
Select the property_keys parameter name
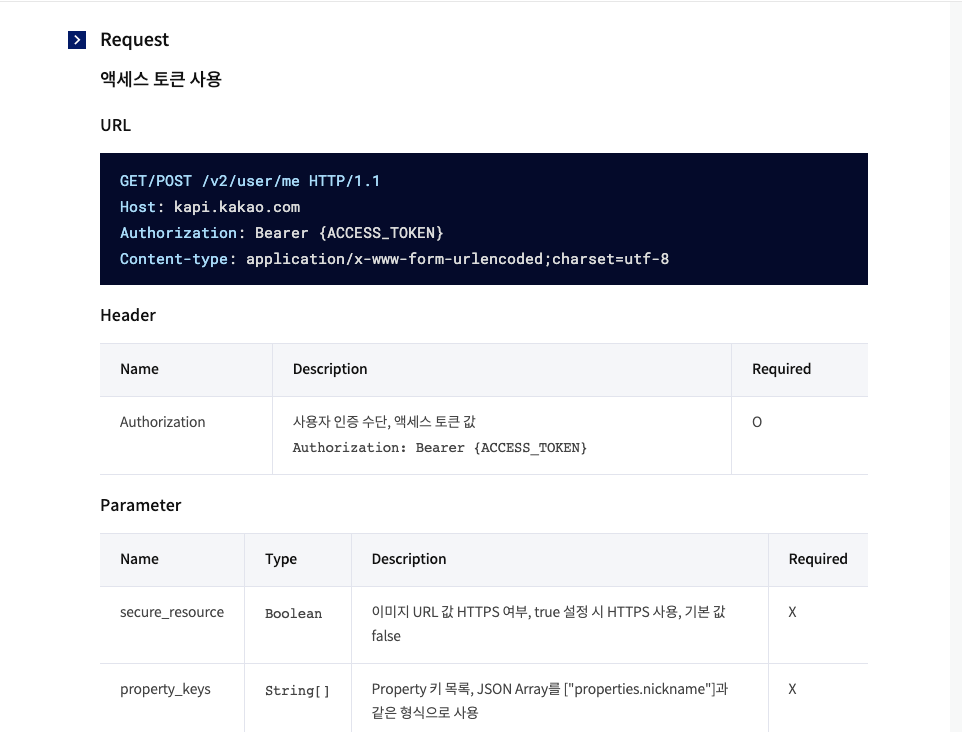pos(166,688)
